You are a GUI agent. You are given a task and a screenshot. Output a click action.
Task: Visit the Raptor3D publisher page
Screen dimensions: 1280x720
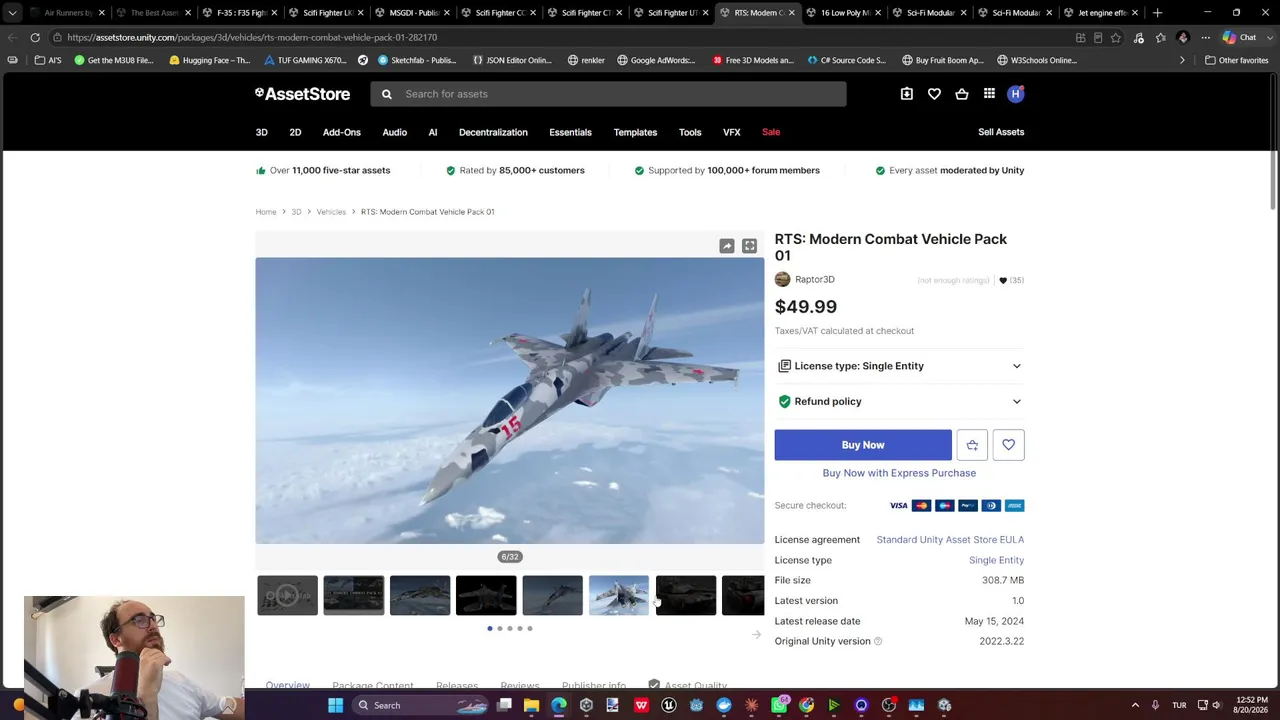tap(815, 280)
